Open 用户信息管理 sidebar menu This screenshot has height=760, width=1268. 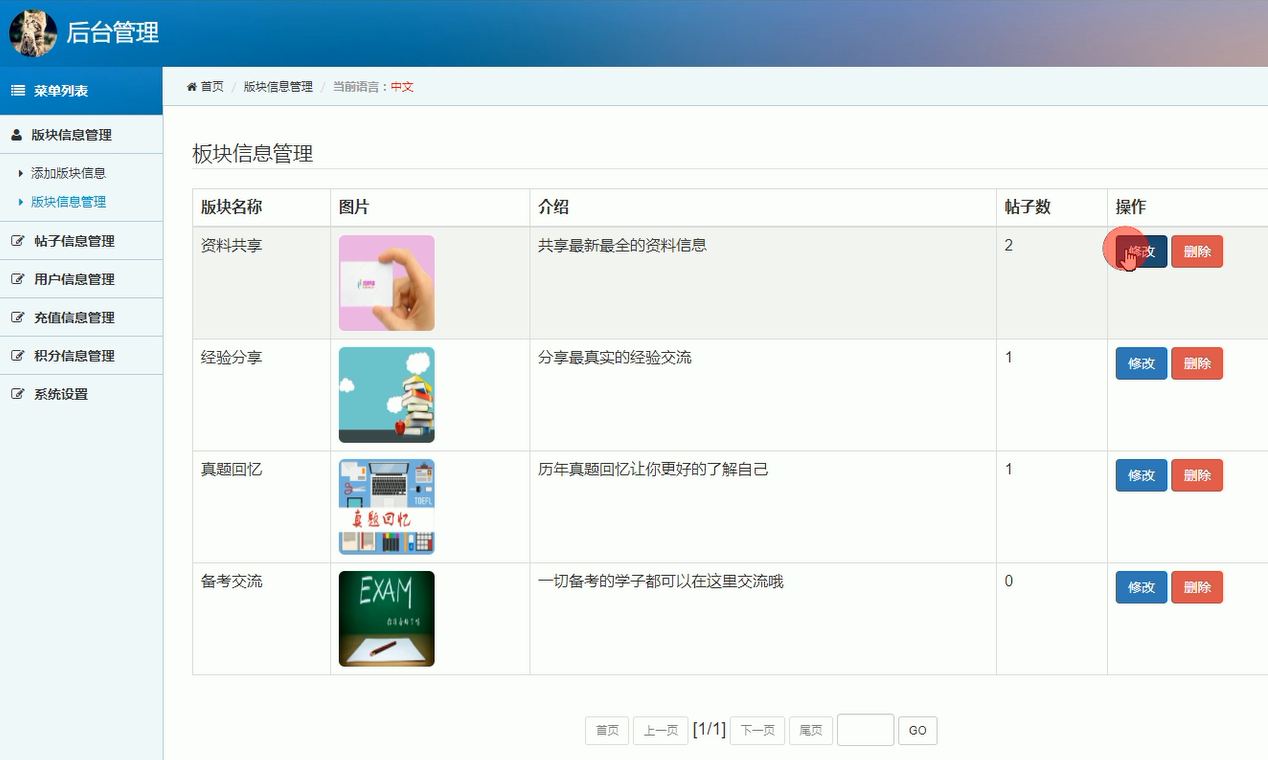pos(81,279)
